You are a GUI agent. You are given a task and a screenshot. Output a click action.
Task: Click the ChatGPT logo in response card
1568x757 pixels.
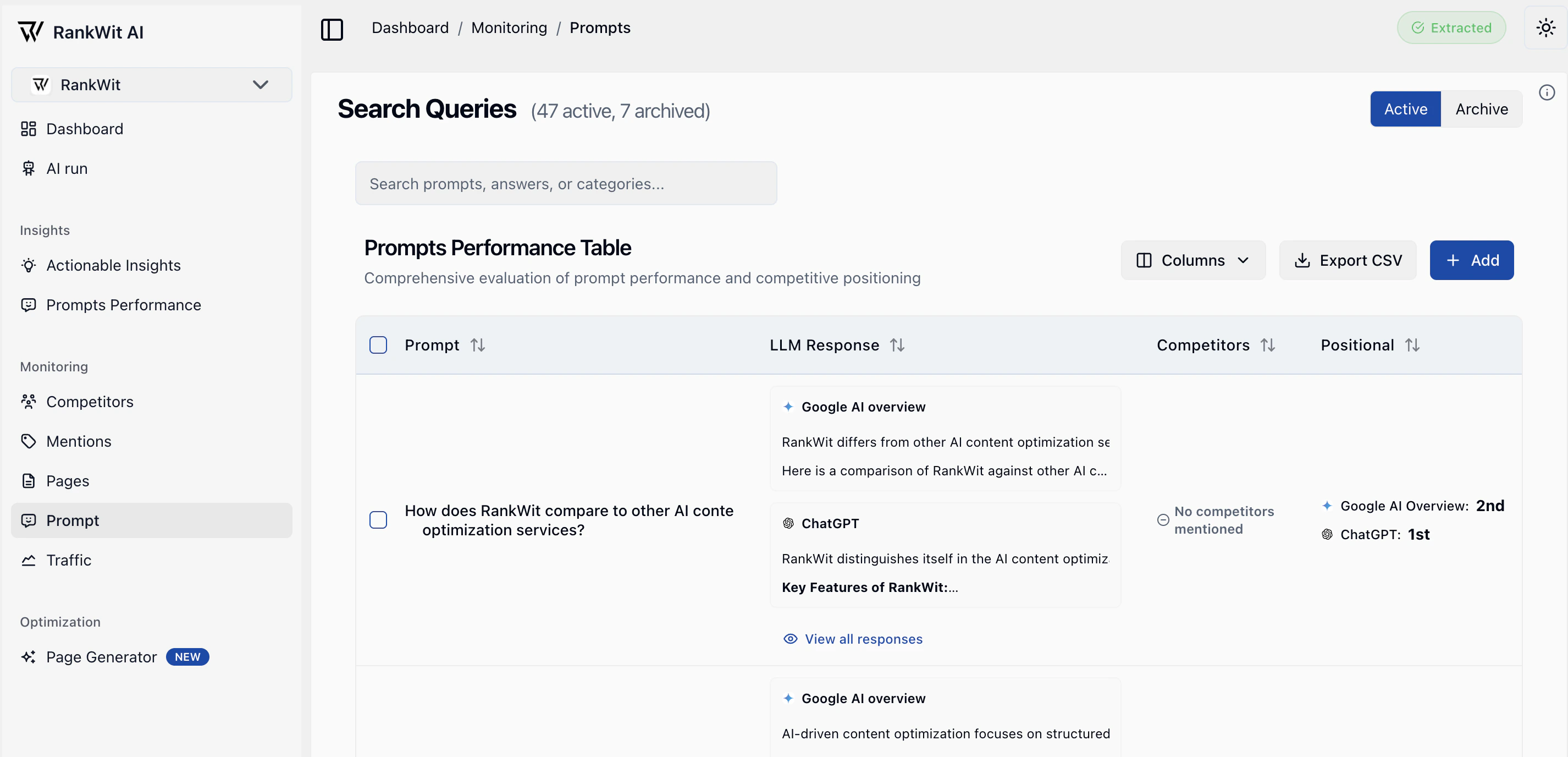point(788,523)
